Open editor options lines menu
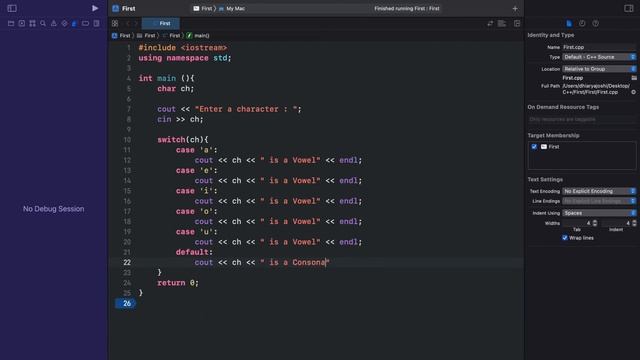Screen dimensions: 640x360 coord(502,24)
